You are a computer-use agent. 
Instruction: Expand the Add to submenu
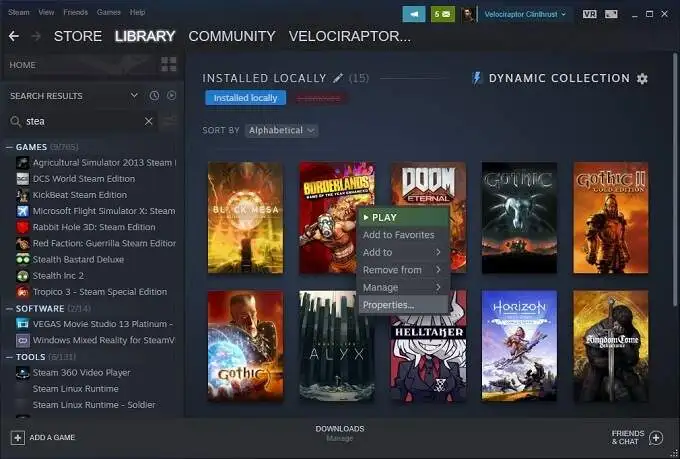click(403, 252)
